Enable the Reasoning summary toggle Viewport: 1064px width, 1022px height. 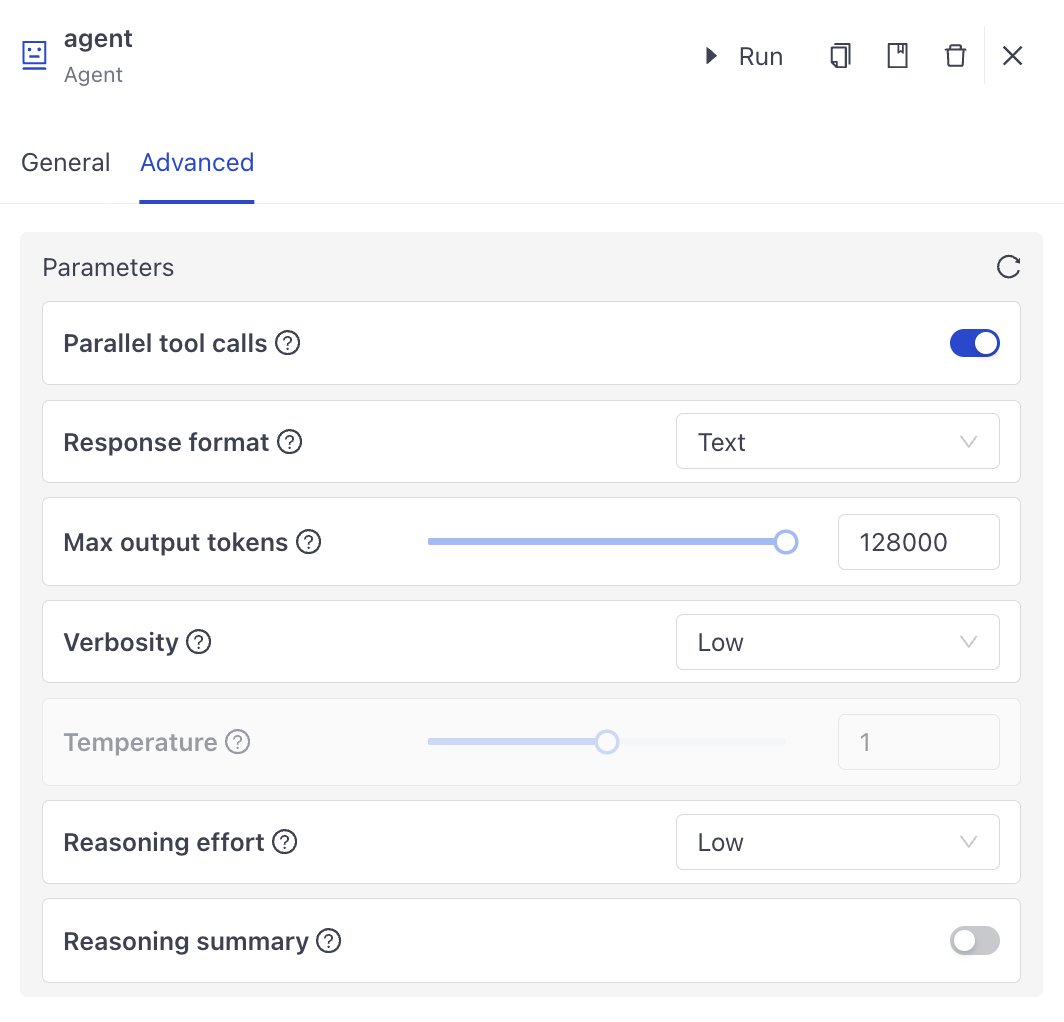pyautogui.click(x=974, y=941)
